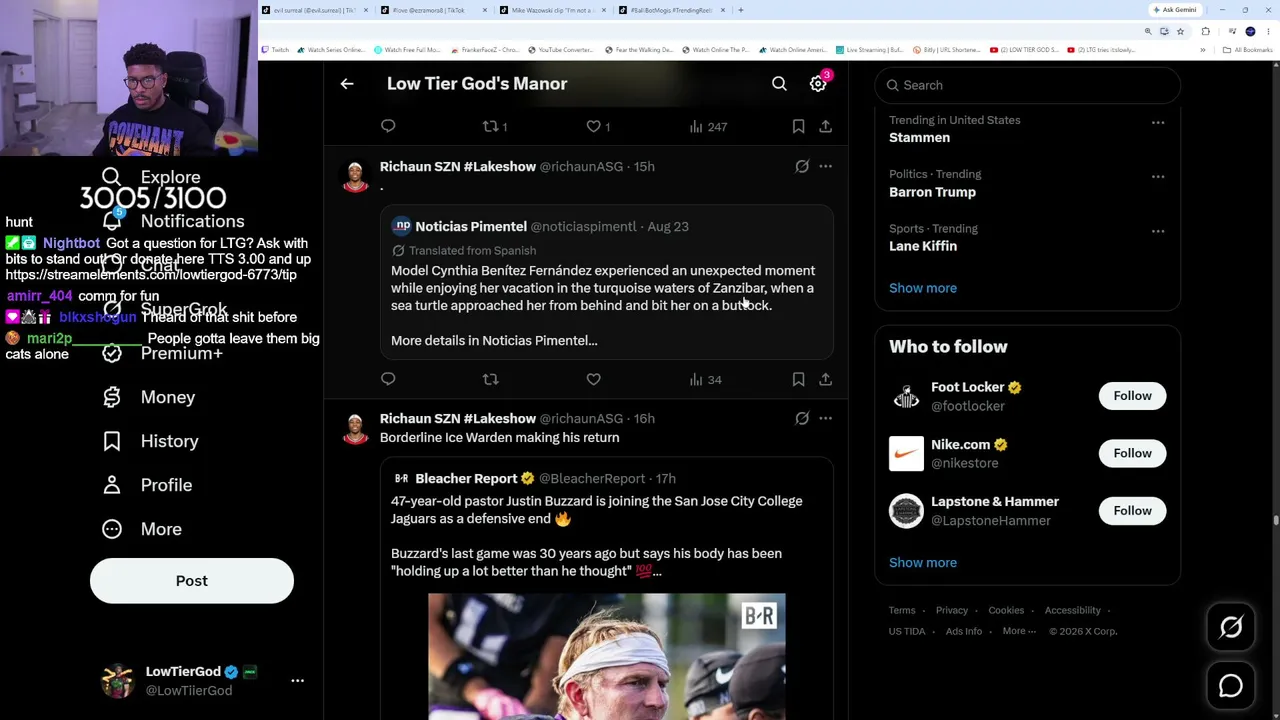Show more trending topics
This screenshot has height=720, width=1280.
pos(923,288)
